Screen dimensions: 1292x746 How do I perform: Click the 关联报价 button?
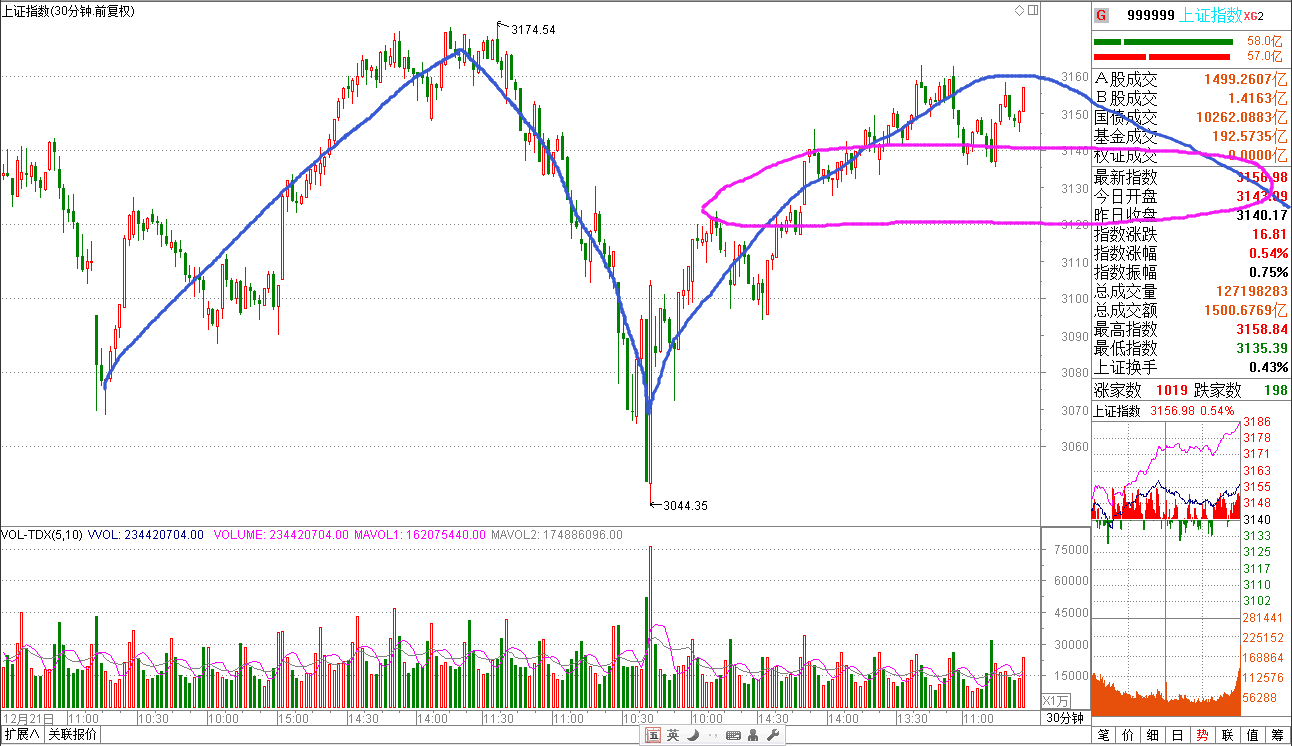point(72,735)
